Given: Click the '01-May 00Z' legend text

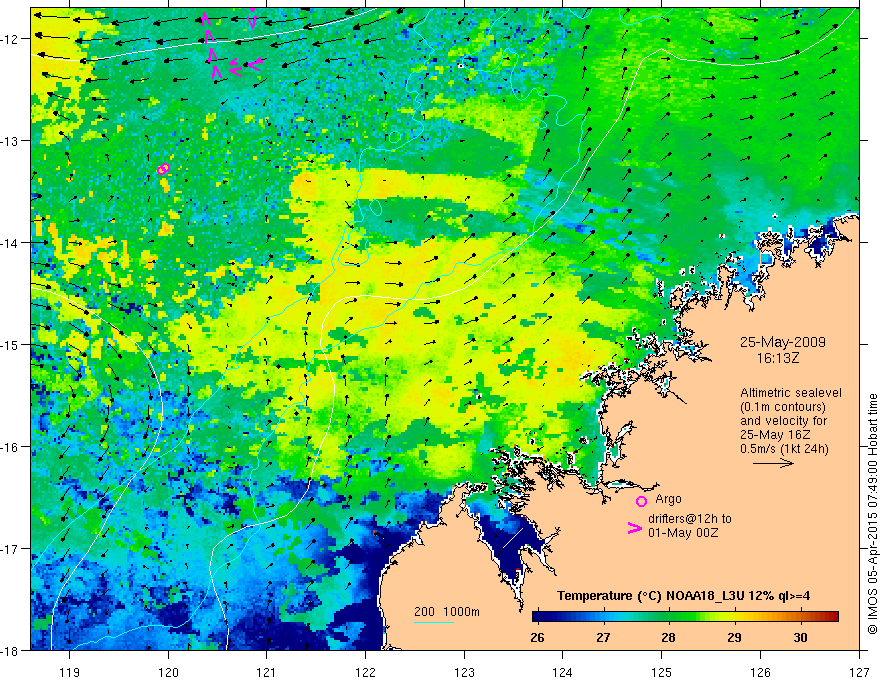Looking at the screenshot, I should (x=683, y=532).
